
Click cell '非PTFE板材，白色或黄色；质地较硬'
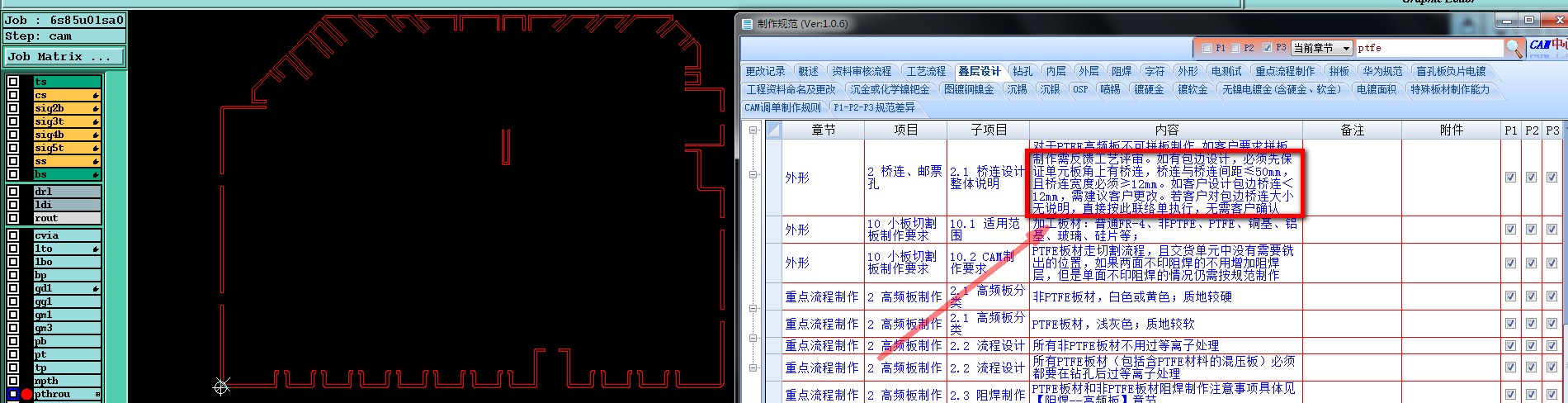click(1166, 296)
